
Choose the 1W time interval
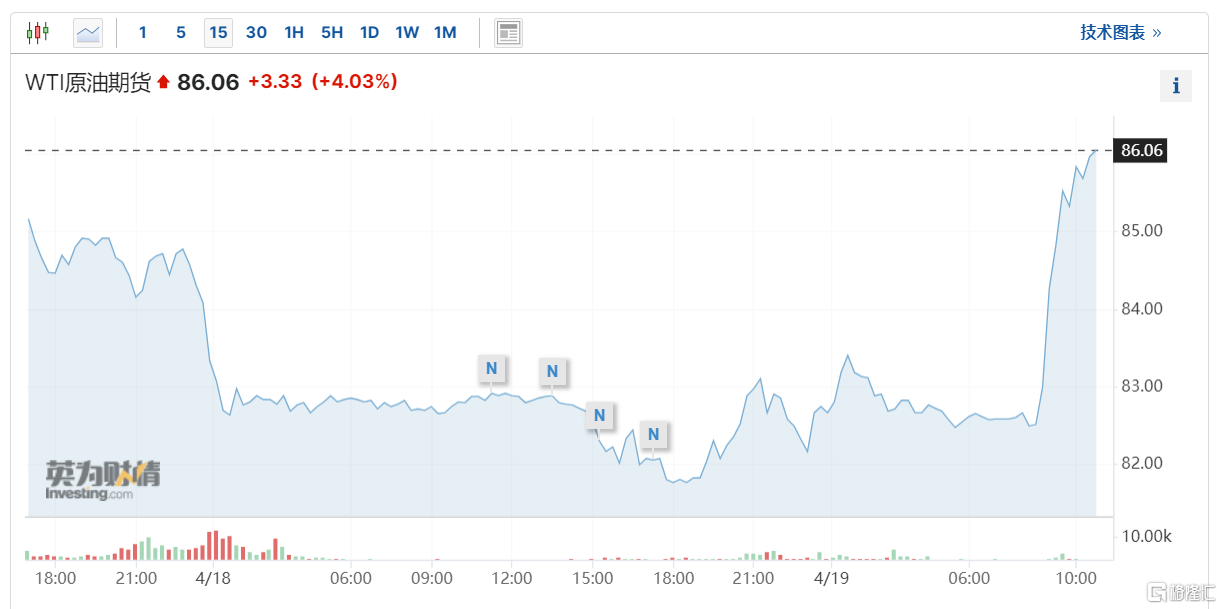point(407,33)
